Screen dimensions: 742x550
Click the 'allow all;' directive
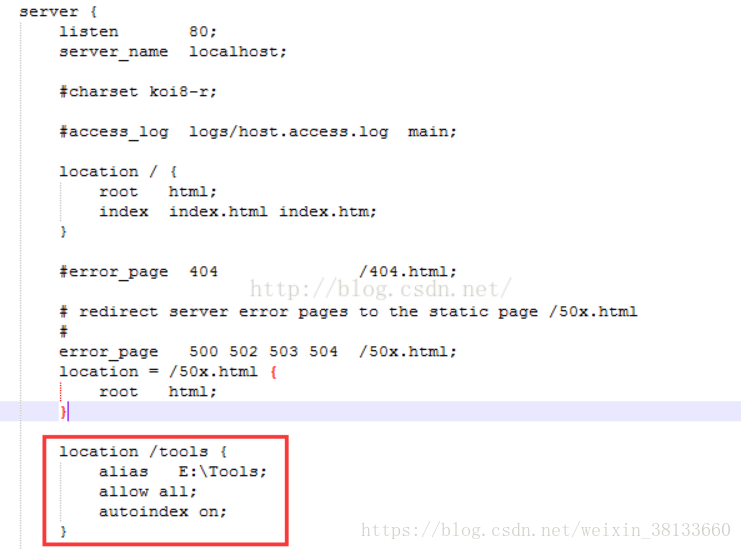(148, 492)
